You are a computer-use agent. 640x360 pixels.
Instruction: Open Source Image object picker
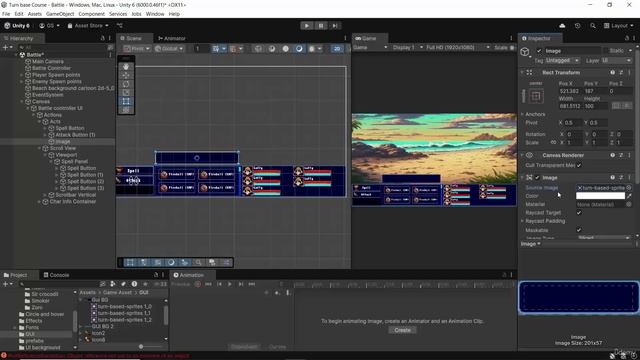pyautogui.click(x=629, y=188)
